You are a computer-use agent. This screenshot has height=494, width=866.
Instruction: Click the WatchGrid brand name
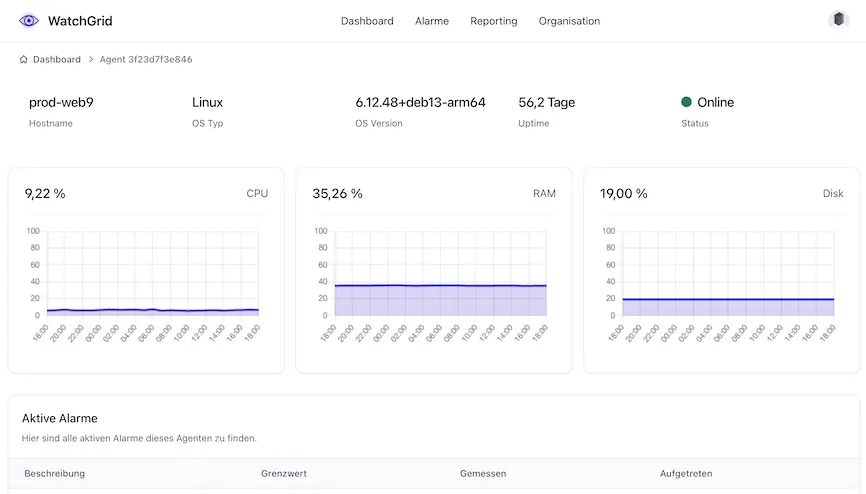pos(78,21)
